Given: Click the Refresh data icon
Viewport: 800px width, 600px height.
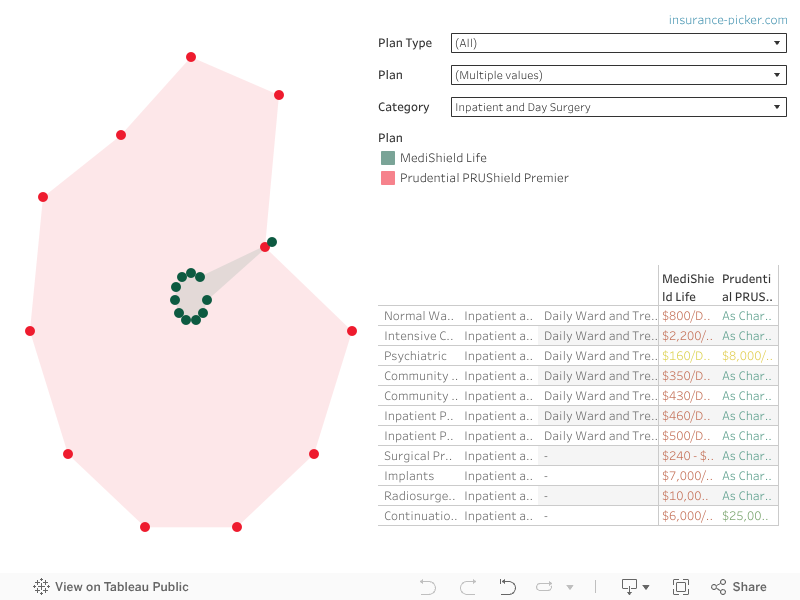Looking at the screenshot, I should click(x=545, y=587).
